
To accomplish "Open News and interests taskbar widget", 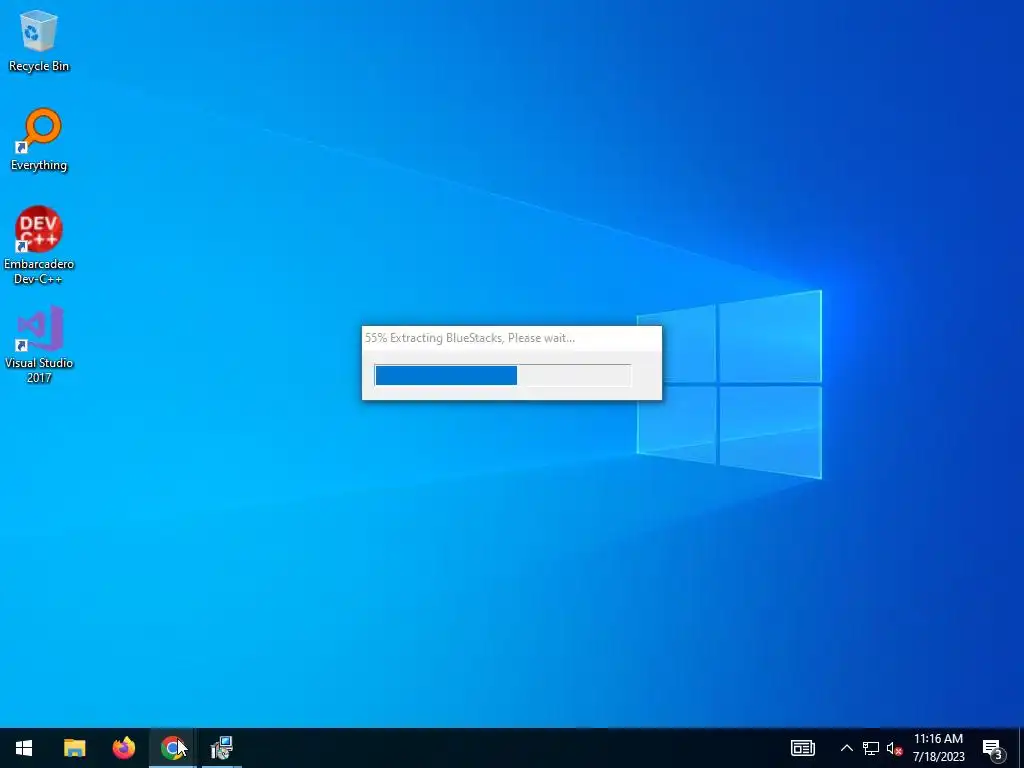I will coord(803,748).
